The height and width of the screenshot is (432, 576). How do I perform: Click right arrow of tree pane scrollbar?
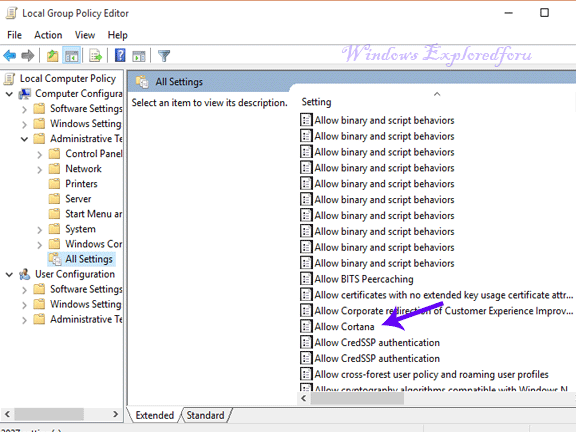pos(115,414)
